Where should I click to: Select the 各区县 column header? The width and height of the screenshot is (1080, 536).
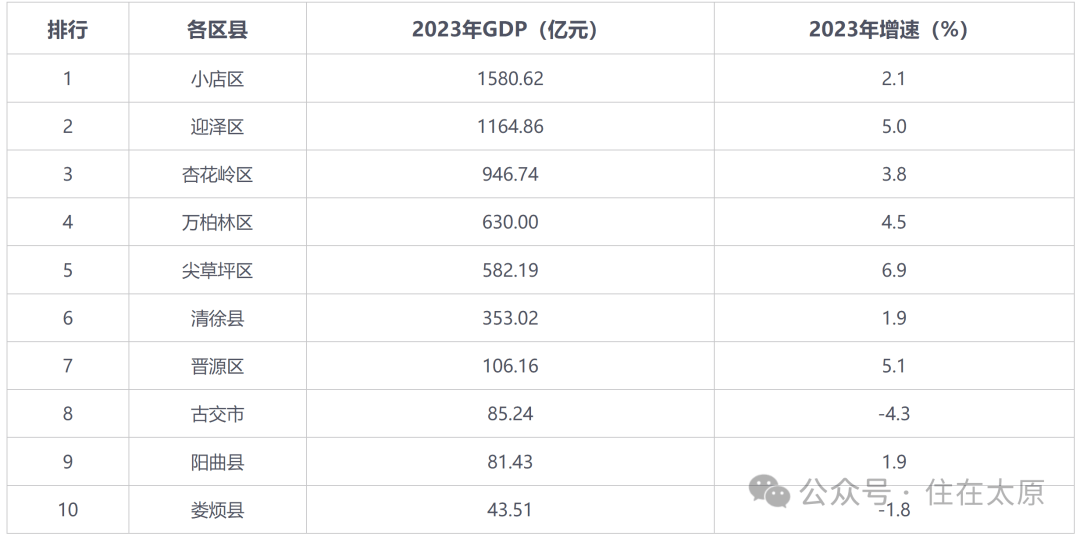(x=217, y=30)
